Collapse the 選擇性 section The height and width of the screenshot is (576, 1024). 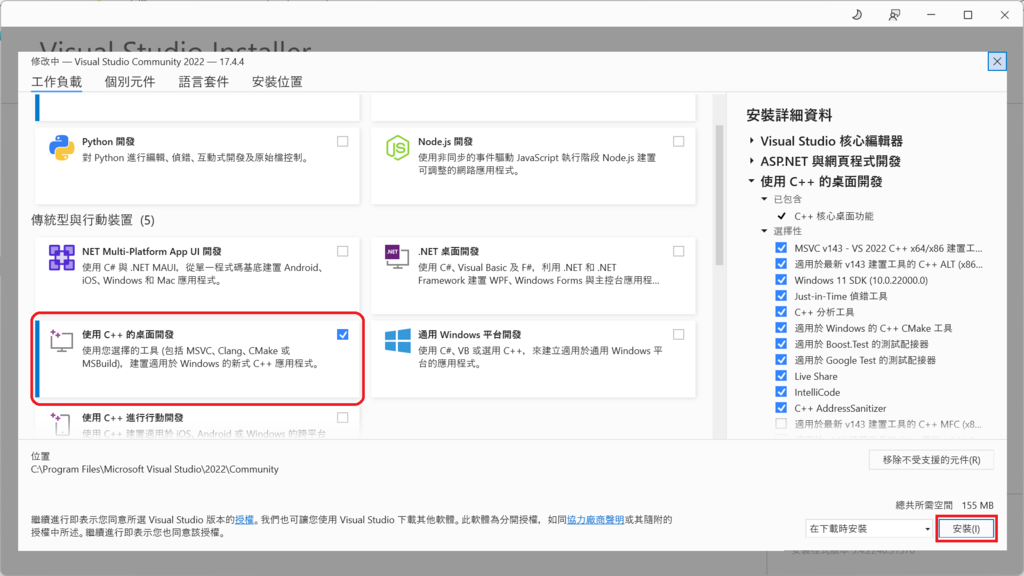(x=764, y=231)
